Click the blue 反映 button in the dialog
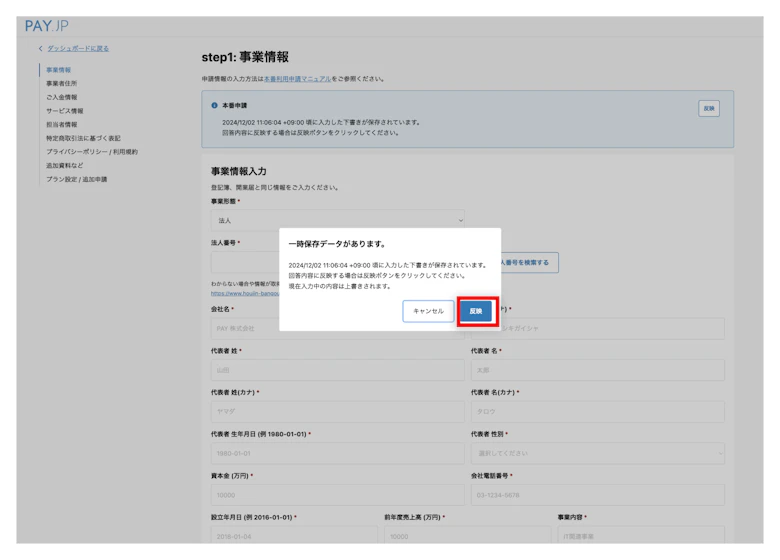 (x=476, y=311)
